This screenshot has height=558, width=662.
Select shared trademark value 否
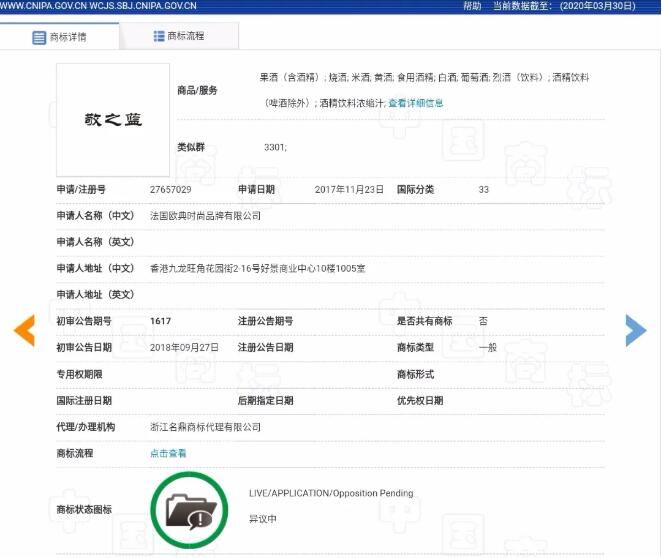point(483,321)
